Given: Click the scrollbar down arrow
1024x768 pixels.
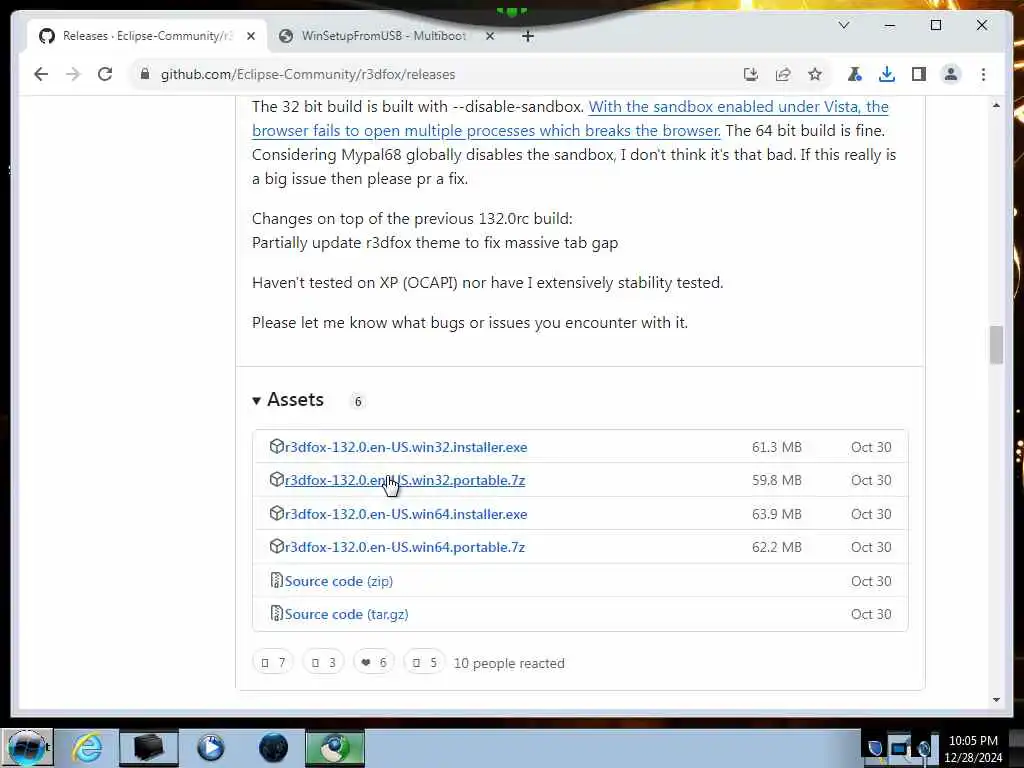Looking at the screenshot, I should point(996,700).
